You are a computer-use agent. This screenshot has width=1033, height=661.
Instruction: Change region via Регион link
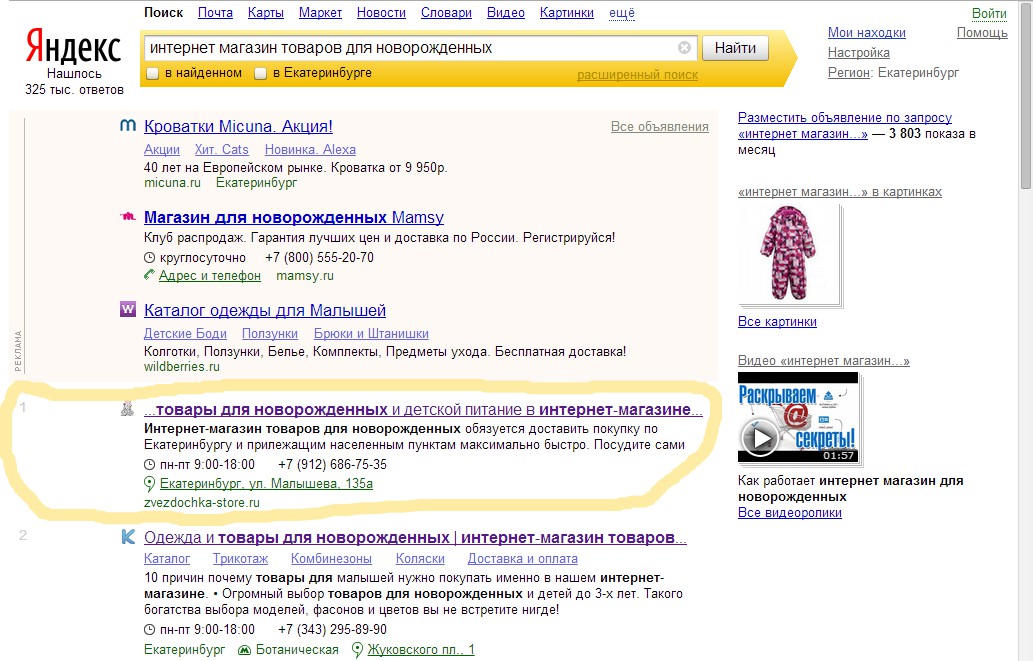[x=849, y=72]
